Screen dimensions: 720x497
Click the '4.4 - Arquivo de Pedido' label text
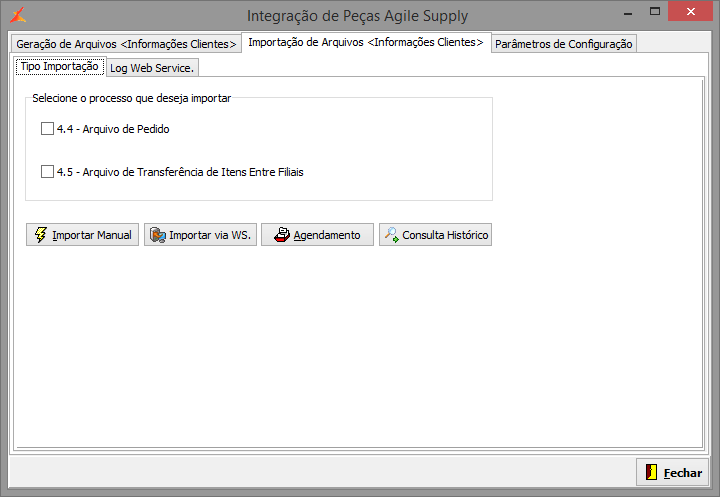point(113,129)
